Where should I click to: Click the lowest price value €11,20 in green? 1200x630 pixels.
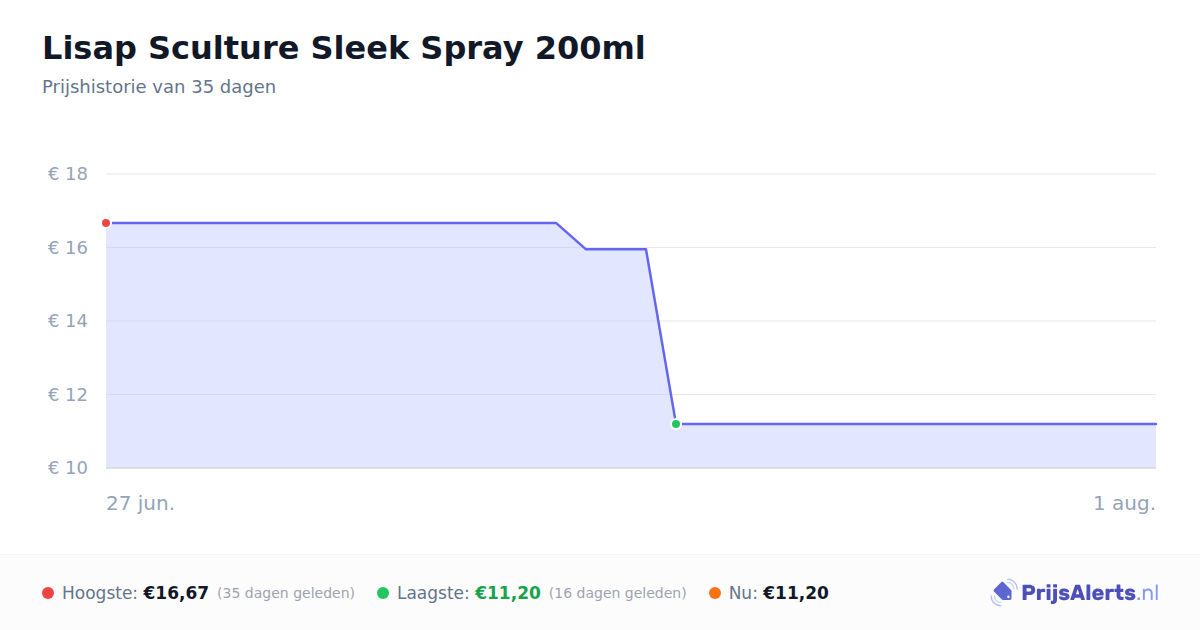point(507,593)
